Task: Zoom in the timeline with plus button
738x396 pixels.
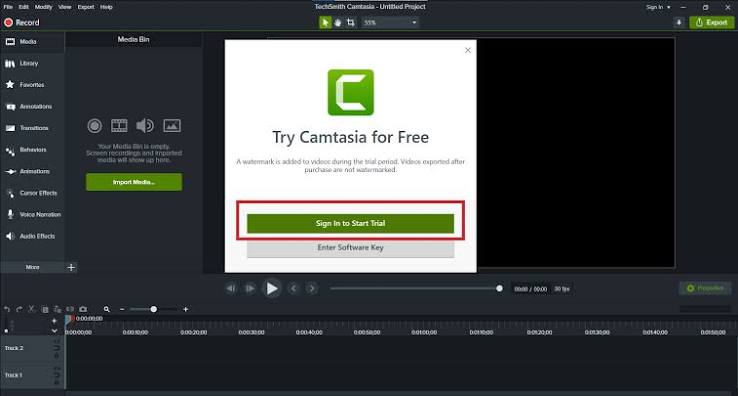Action: pyautogui.click(x=185, y=309)
